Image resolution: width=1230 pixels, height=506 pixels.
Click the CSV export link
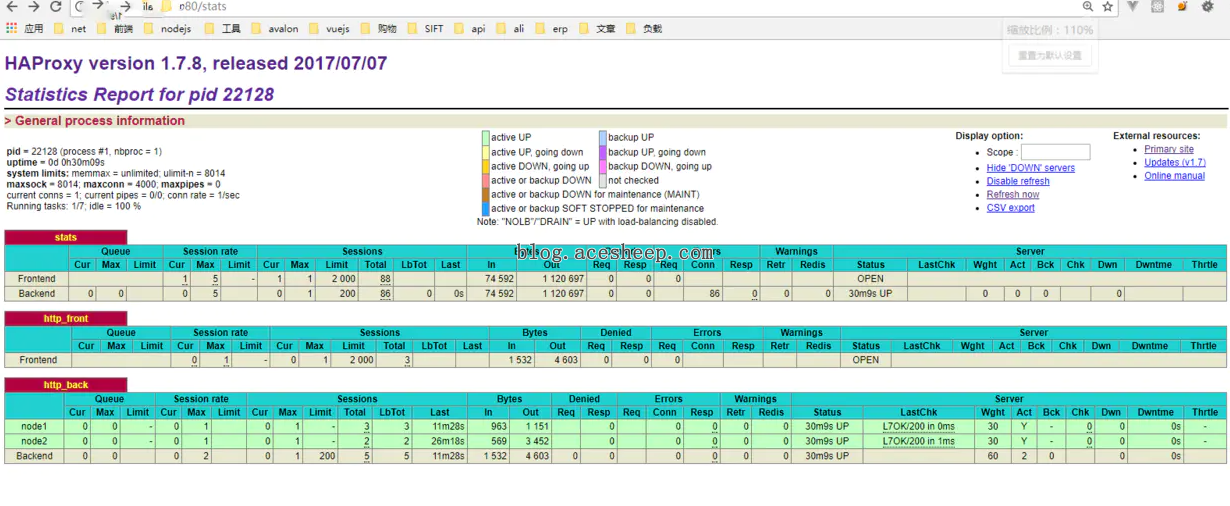pos(1010,208)
